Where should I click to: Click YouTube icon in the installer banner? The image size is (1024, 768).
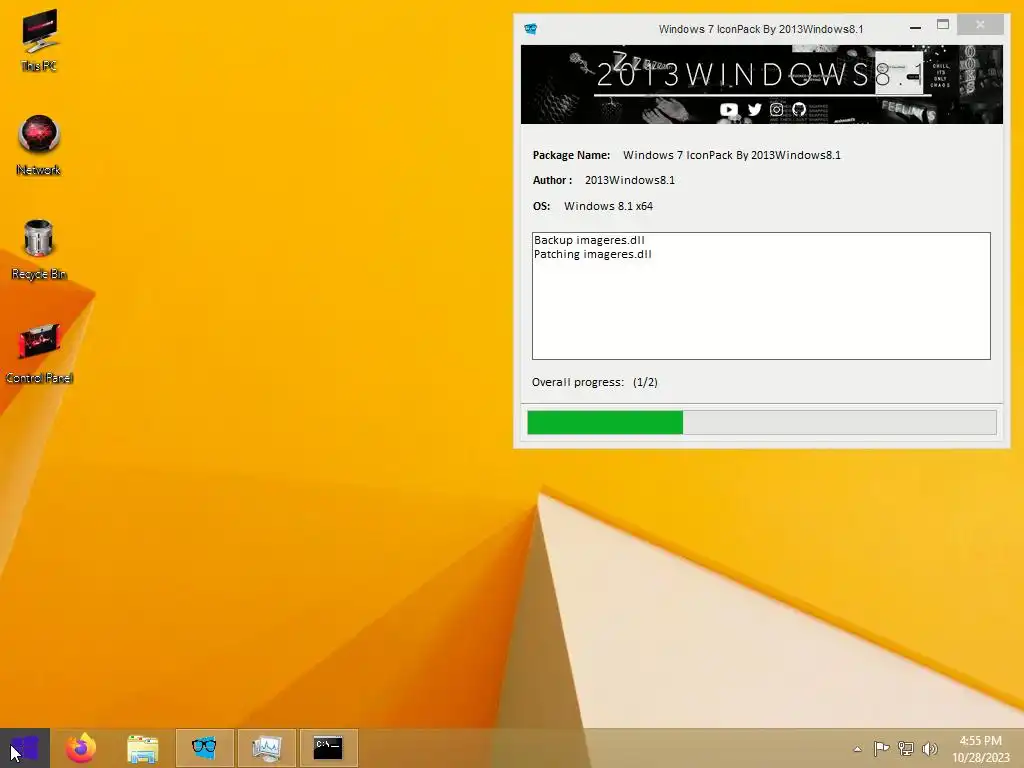[729, 110]
